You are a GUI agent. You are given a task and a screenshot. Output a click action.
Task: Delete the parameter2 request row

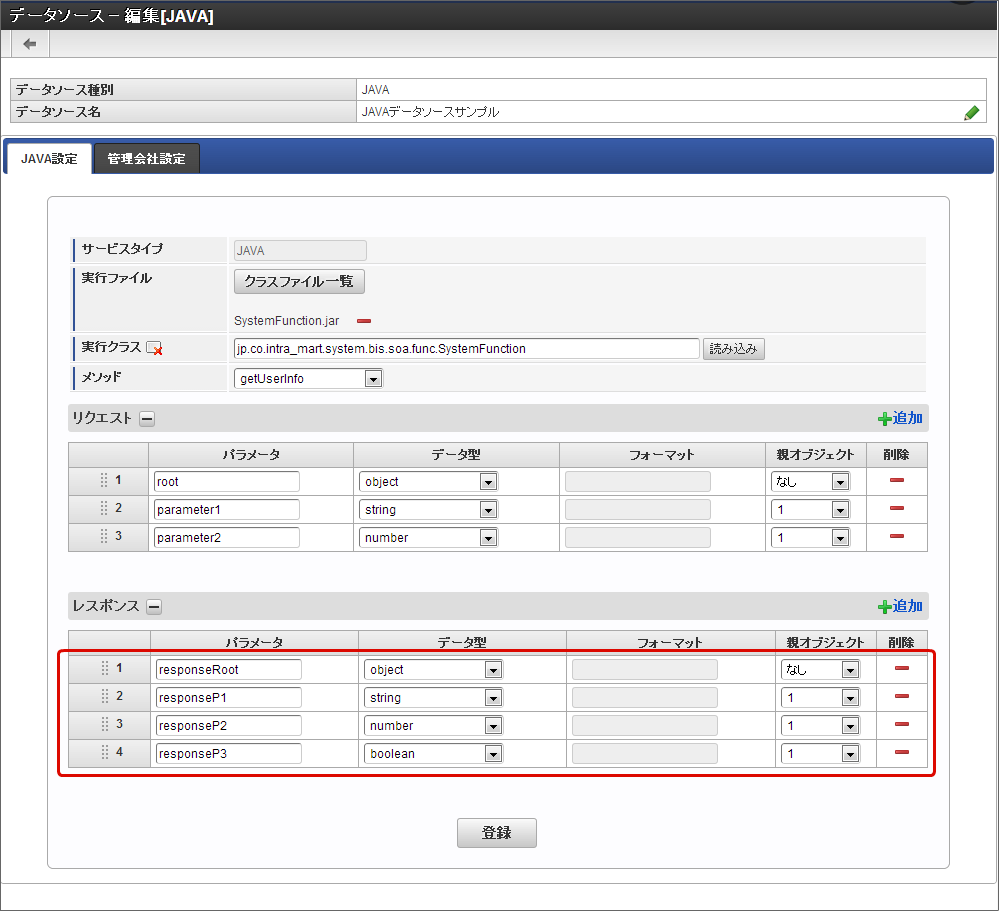coord(896,537)
